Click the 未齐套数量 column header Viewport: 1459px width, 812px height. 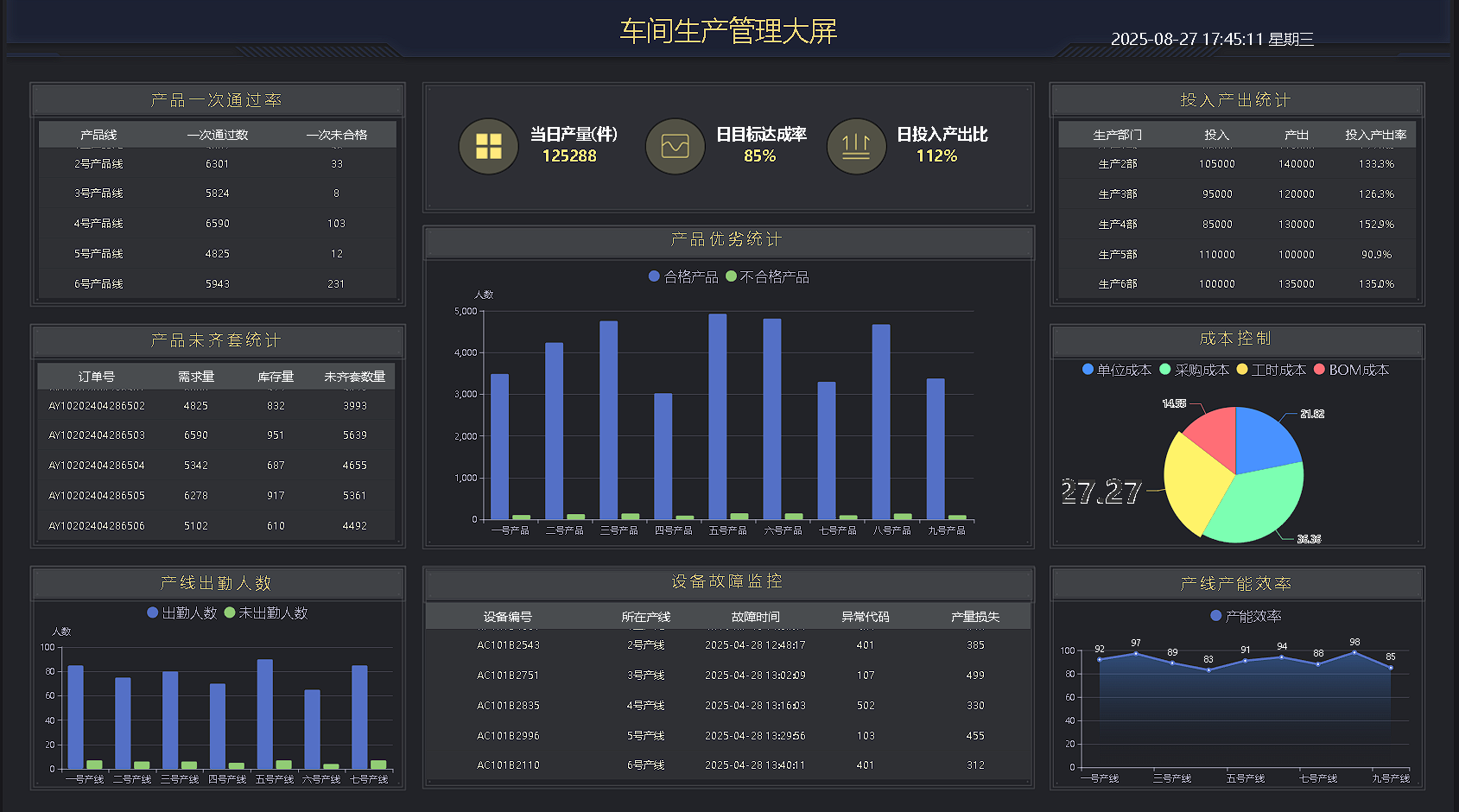[x=354, y=377]
